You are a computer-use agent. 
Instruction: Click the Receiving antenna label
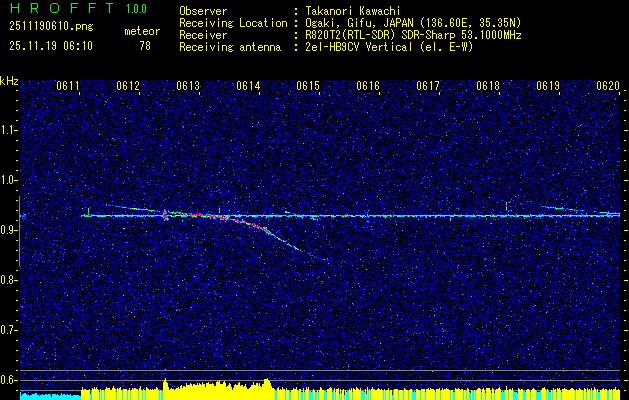[230, 47]
